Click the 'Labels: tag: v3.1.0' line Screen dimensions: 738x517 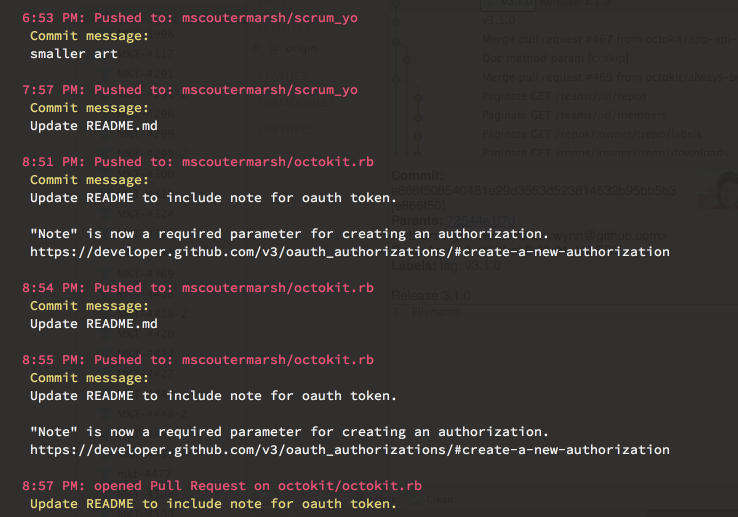pos(446,266)
